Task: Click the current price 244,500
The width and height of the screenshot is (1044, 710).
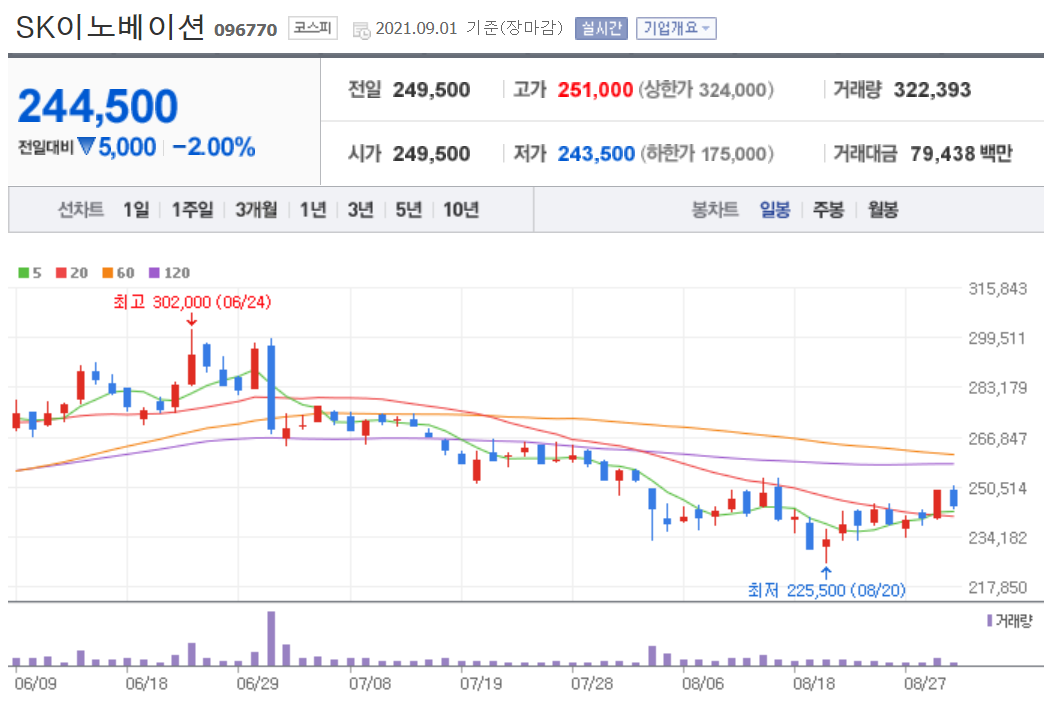Action: click(98, 107)
